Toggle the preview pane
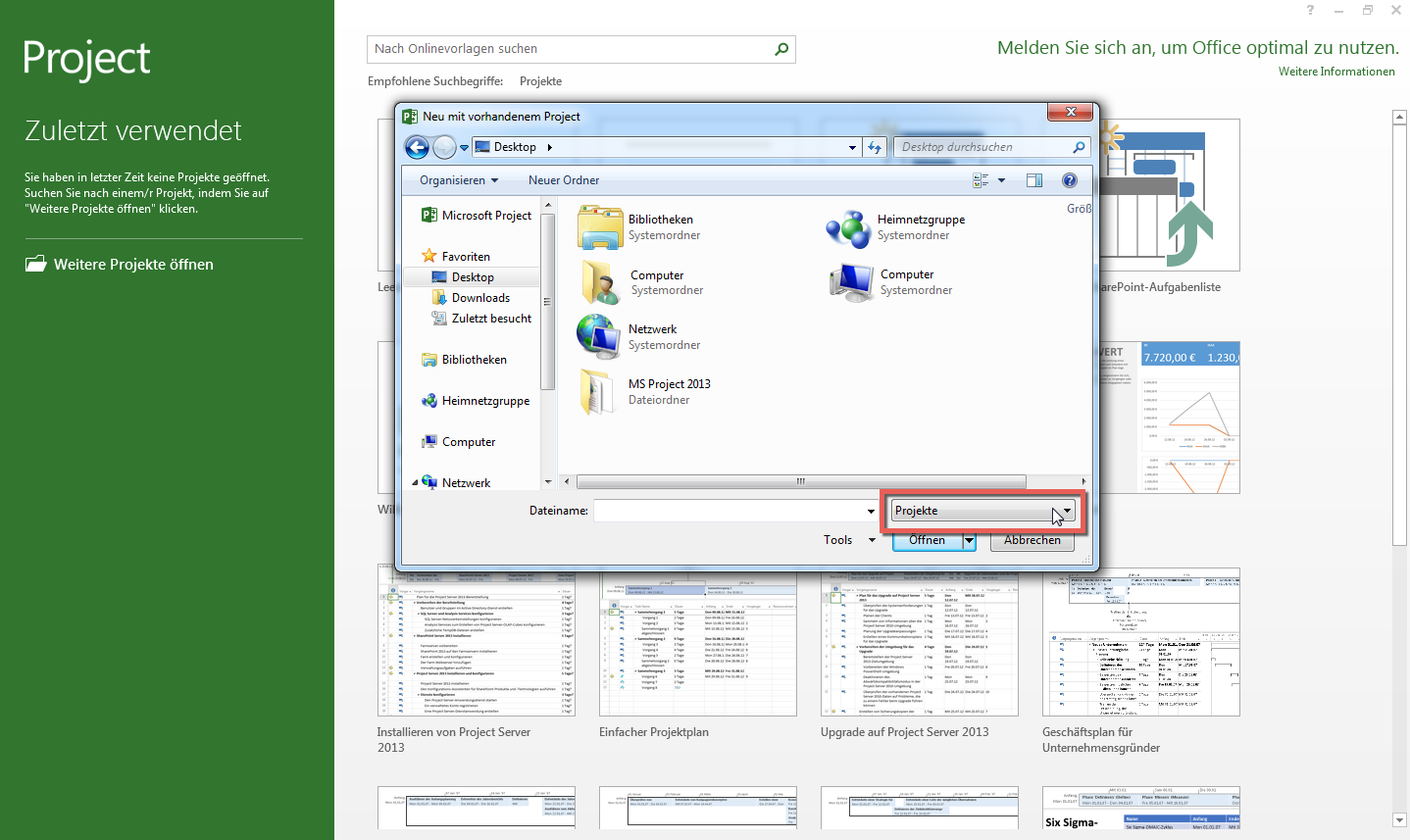 (x=1034, y=180)
